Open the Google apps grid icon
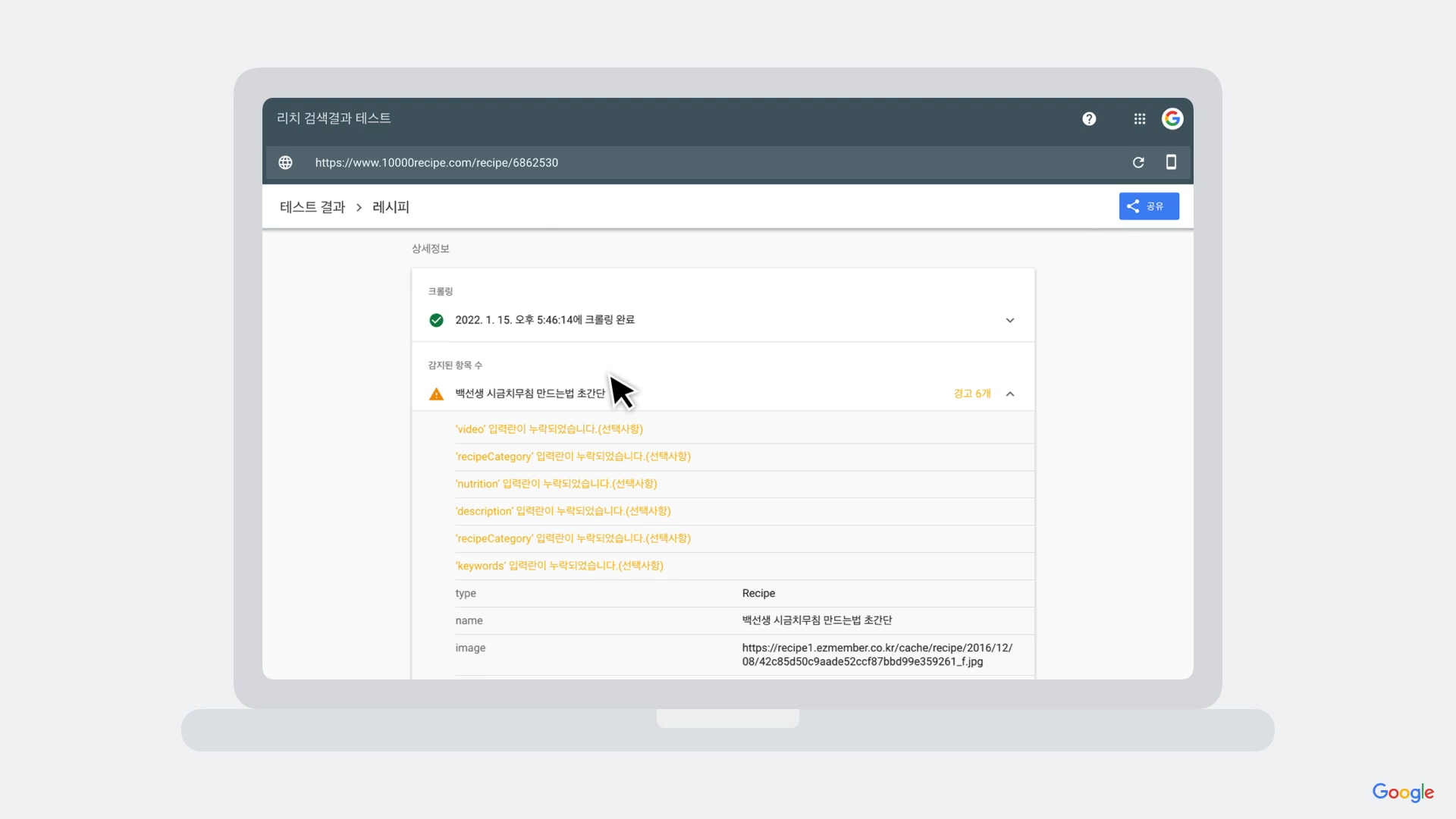Image resolution: width=1456 pixels, height=819 pixels. click(1139, 119)
